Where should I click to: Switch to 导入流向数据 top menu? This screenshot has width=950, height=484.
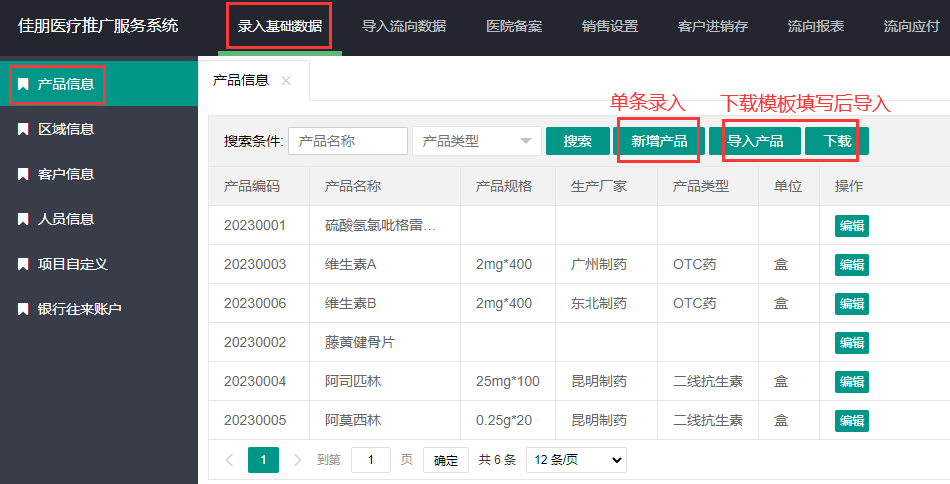click(x=404, y=26)
